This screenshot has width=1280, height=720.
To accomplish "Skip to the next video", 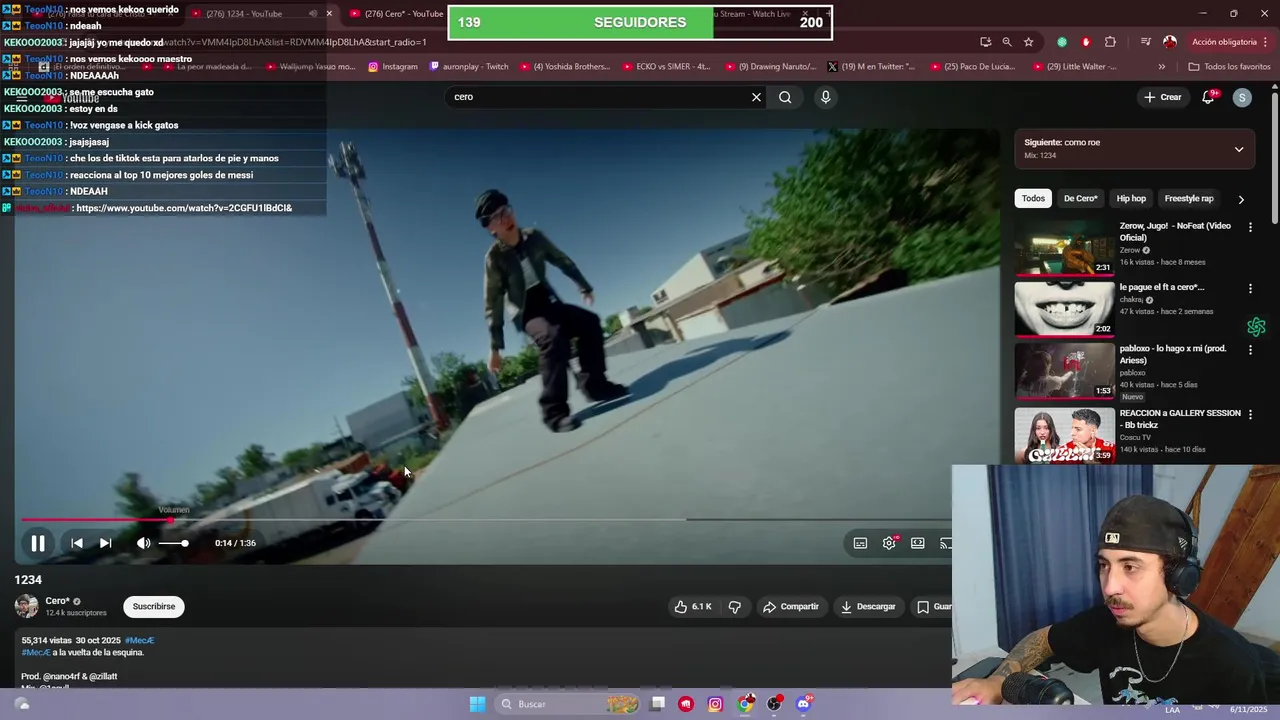I will (x=105, y=543).
